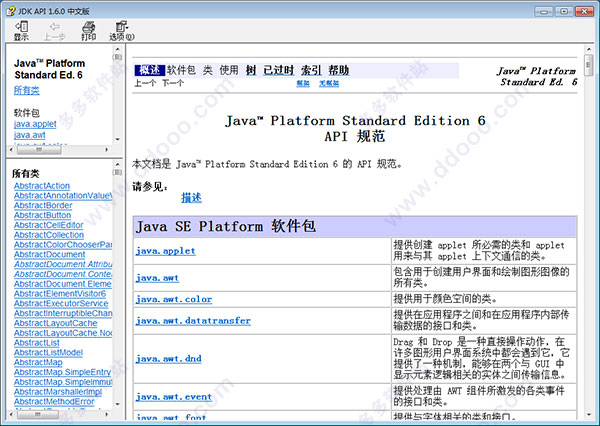Open the AbstractExecutorService class link

point(61,304)
